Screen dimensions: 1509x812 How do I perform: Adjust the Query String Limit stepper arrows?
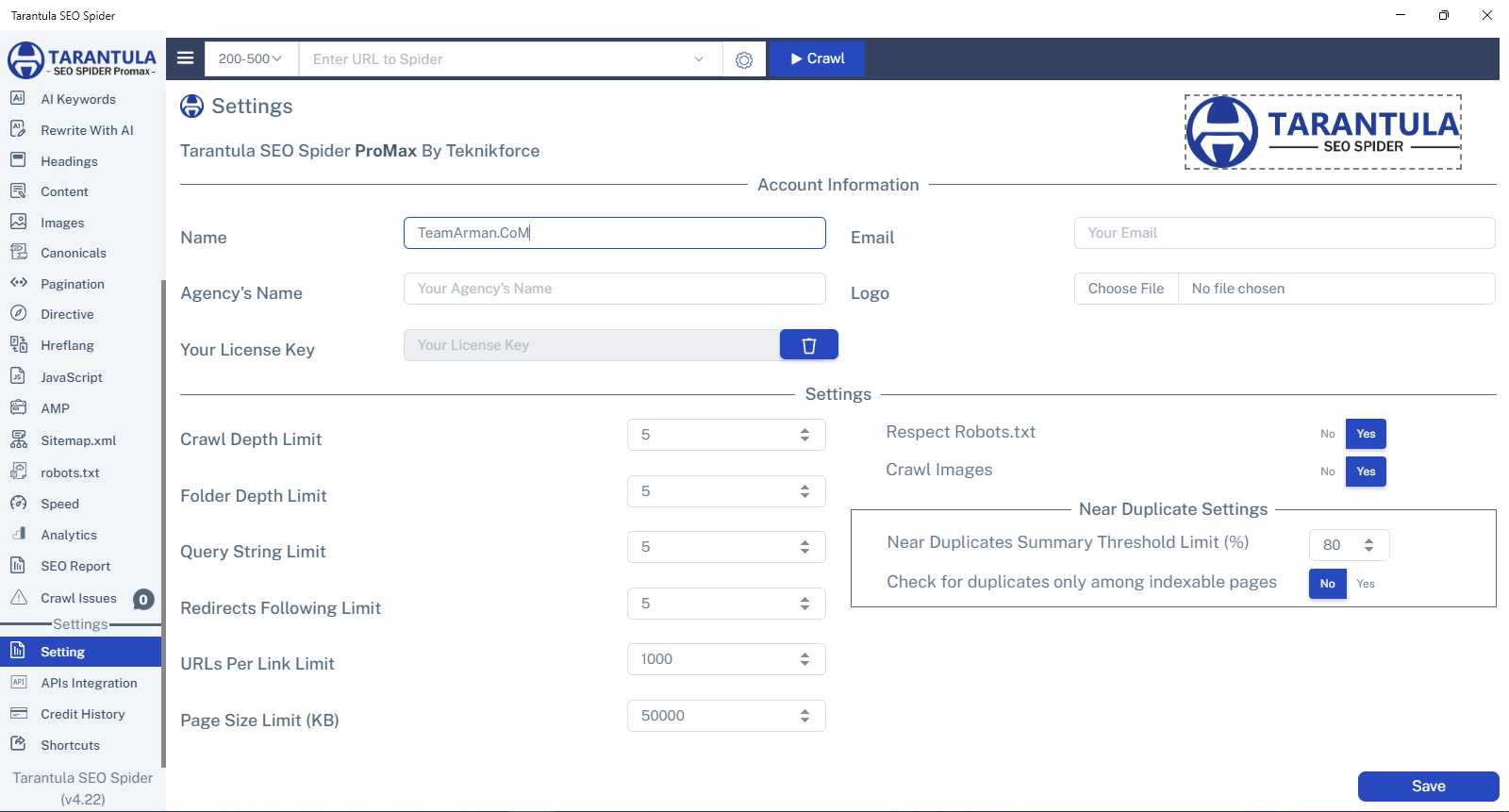(x=804, y=547)
